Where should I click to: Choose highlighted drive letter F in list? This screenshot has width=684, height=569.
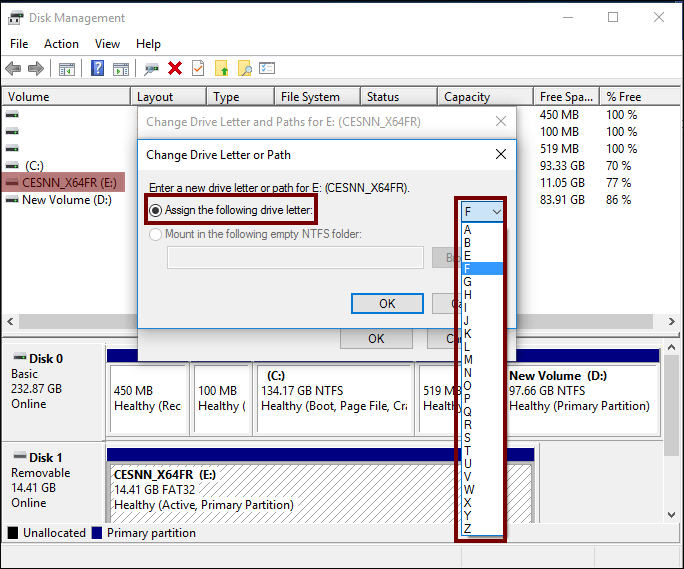point(482,269)
